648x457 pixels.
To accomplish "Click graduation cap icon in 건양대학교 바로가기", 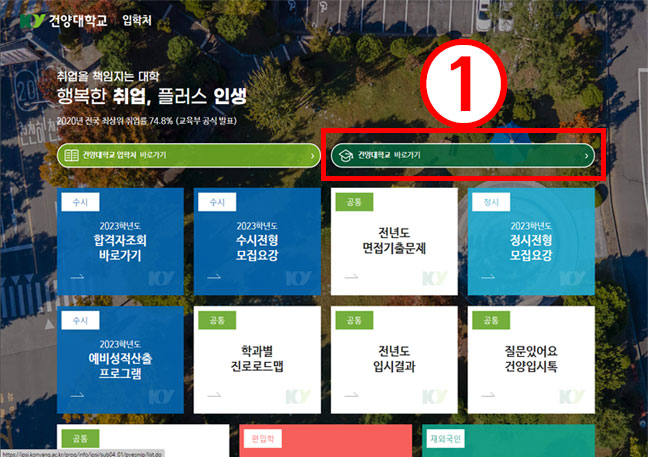I will [x=344, y=156].
